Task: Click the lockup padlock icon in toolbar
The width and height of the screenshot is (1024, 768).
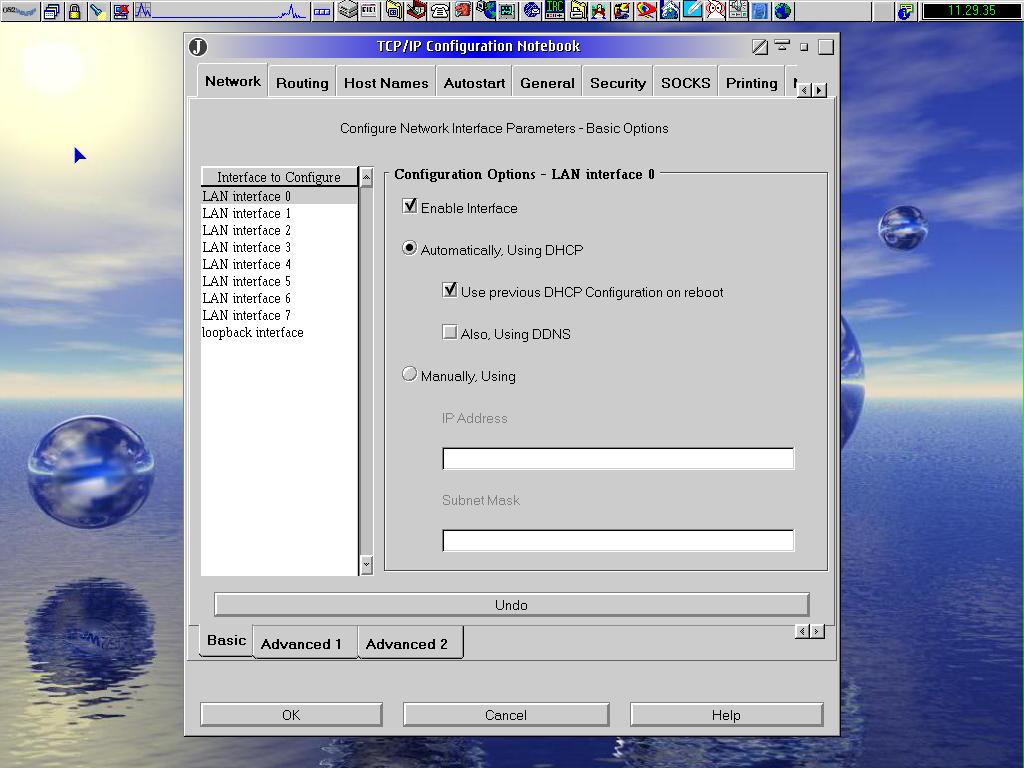Action: (x=74, y=12)
